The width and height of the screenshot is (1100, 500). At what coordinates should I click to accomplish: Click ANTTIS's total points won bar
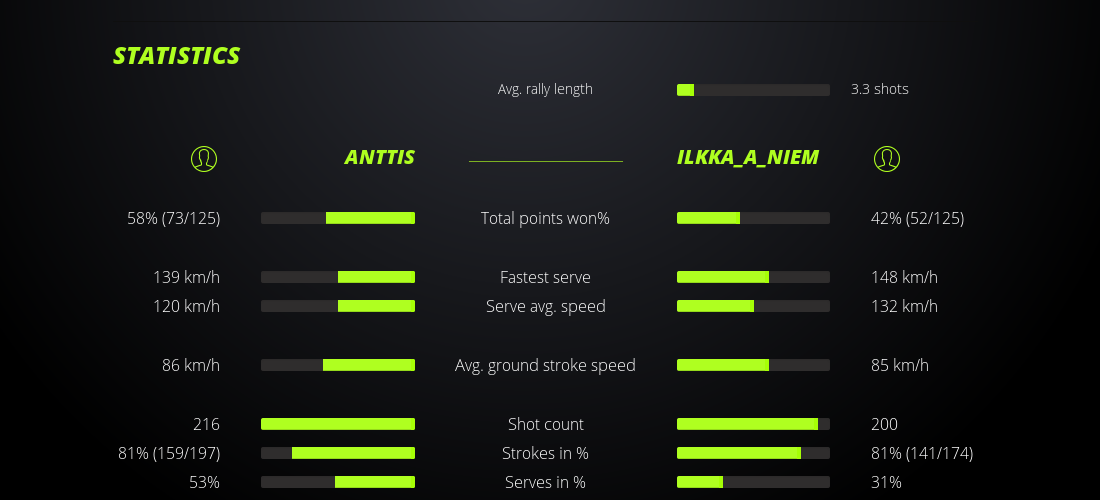[338, 218]
